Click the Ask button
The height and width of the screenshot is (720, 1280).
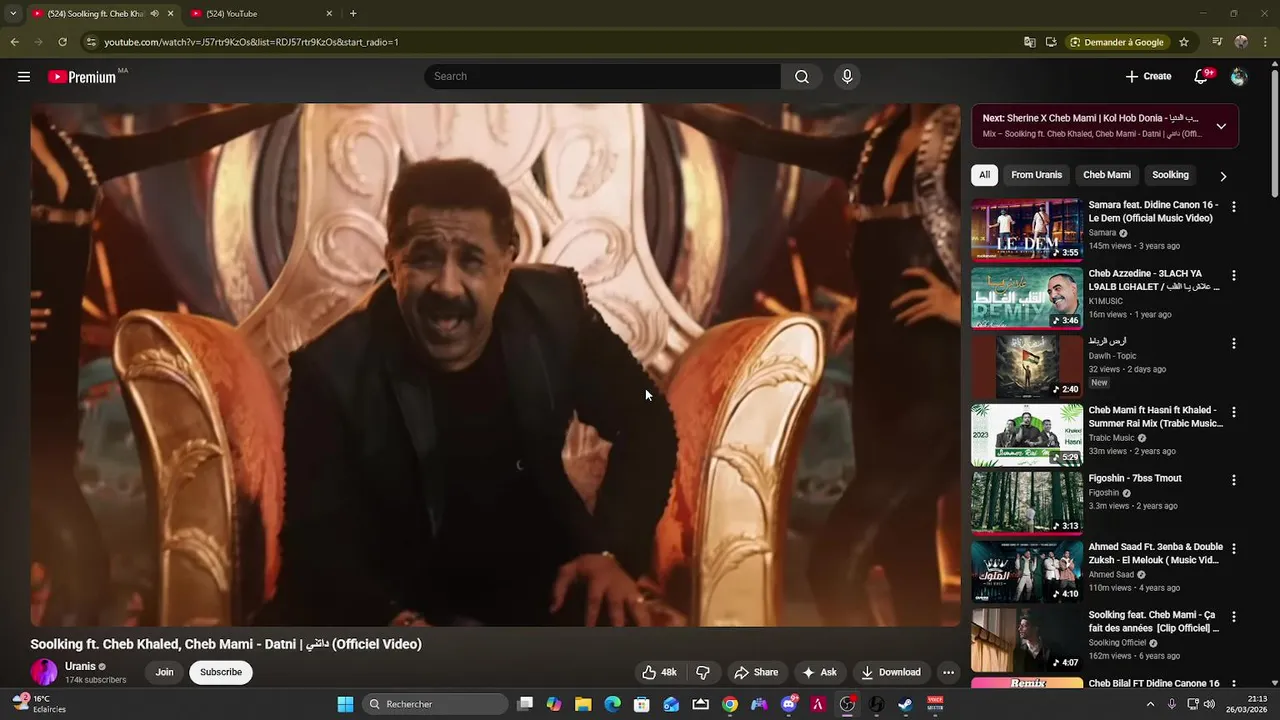[x=819, y=672]
